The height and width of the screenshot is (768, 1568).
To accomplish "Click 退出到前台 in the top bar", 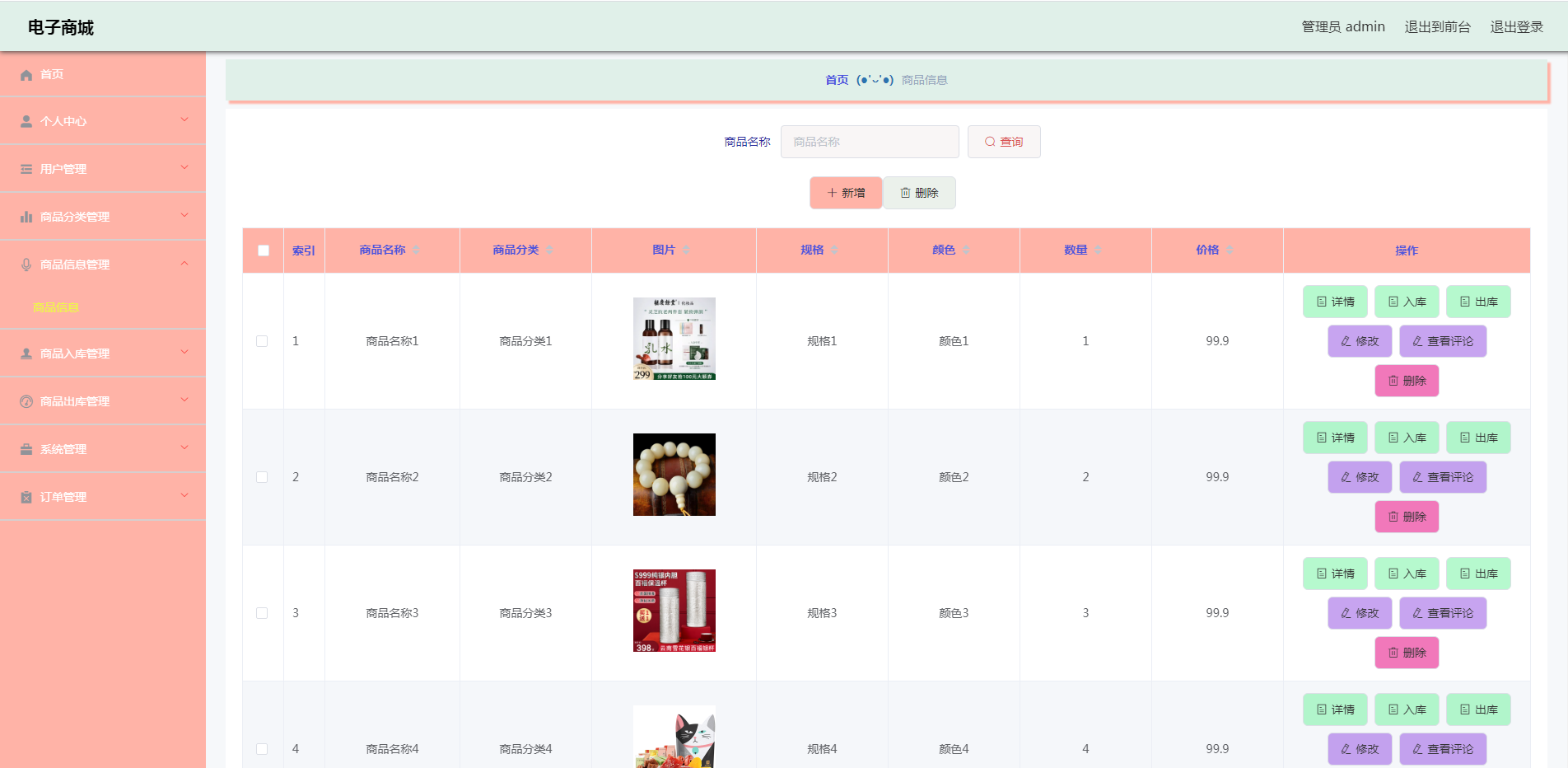I will [x=1438, y=27].
